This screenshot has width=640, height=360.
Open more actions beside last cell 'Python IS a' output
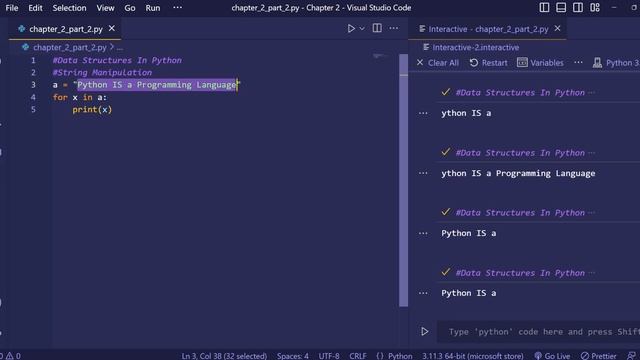[423, 293]
